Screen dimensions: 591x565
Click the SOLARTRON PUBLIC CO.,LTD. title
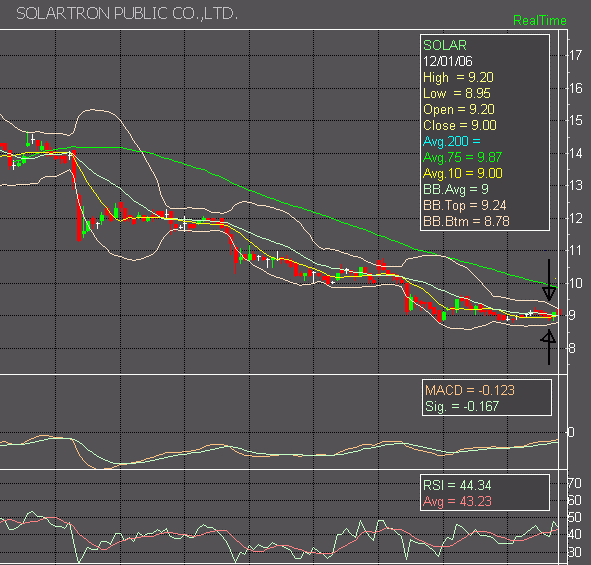pyautogui.click(x=127, y=14)
